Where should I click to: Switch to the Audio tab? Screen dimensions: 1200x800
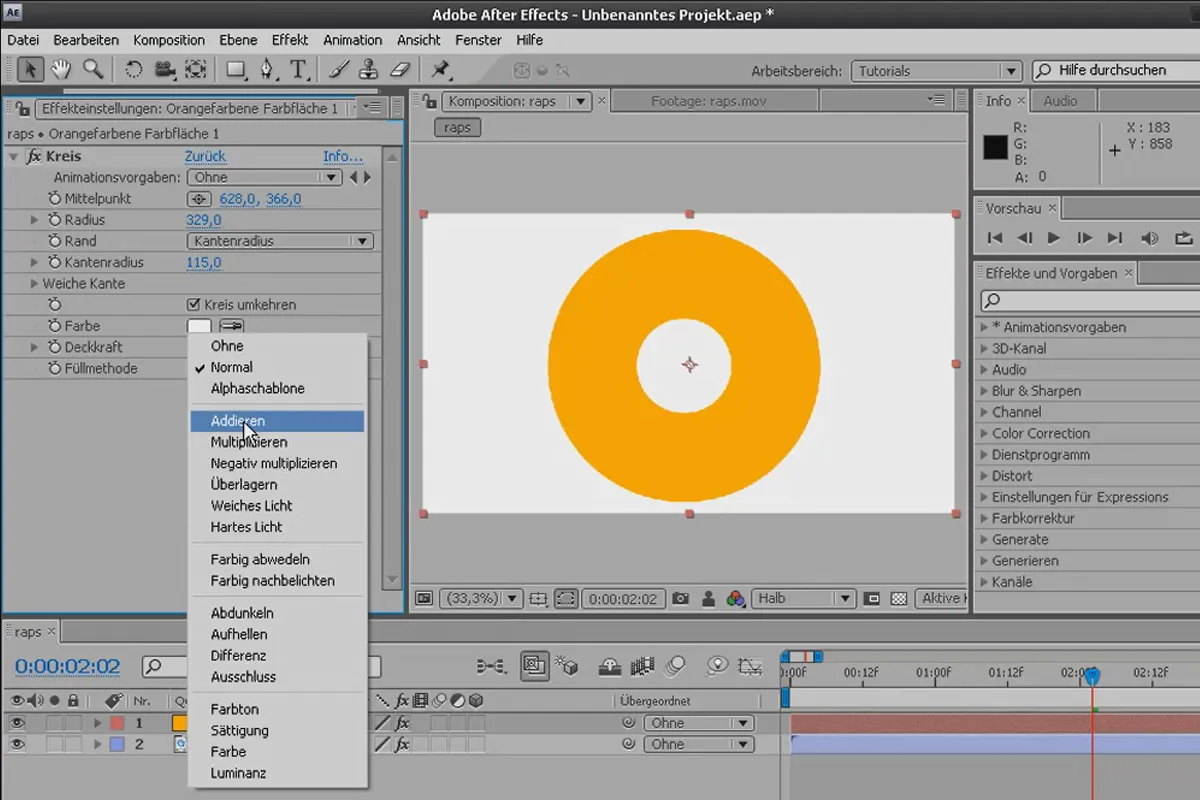tap(1060, 101)
